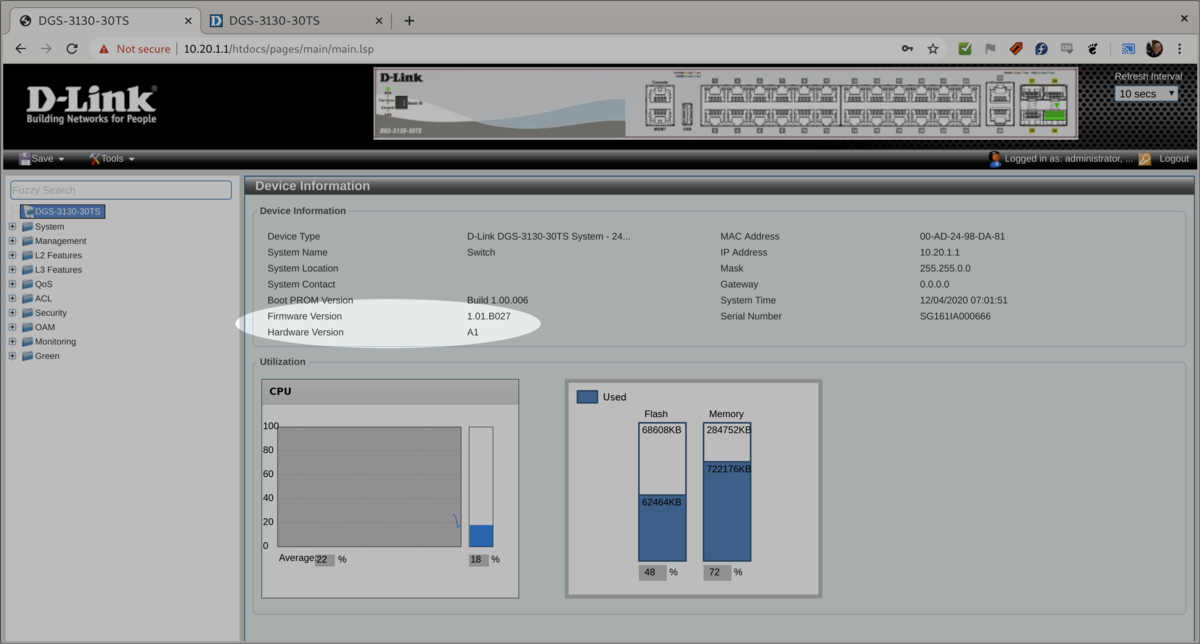1200x644 pixels.
Task: Click the Security folder icon in sidebar
Action: [28, 313]
